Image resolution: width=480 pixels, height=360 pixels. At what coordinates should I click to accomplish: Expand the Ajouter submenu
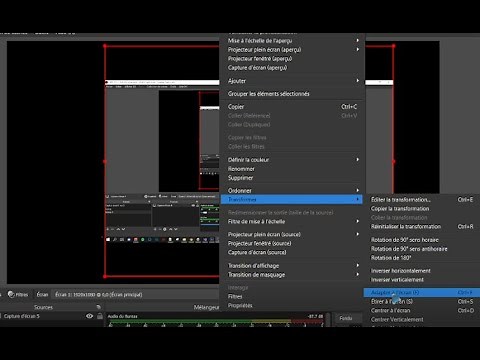click(292, 81)
